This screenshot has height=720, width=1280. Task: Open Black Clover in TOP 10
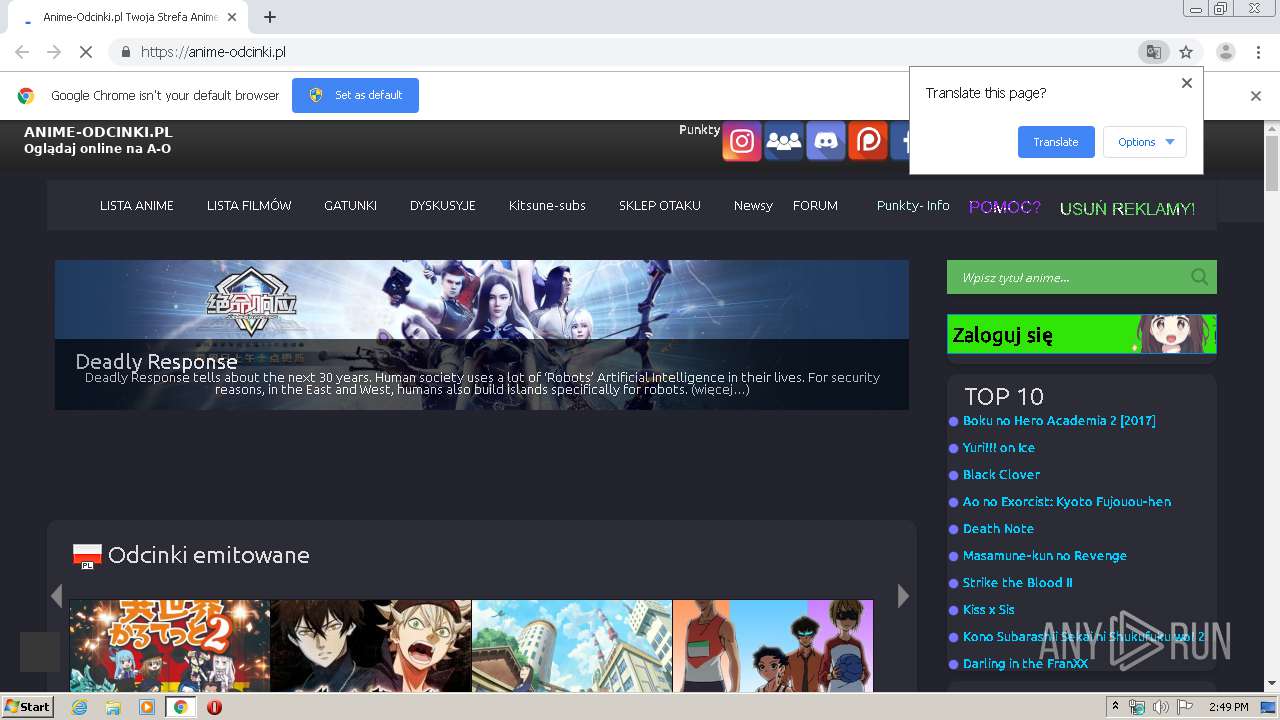(x=1001, y=475)
